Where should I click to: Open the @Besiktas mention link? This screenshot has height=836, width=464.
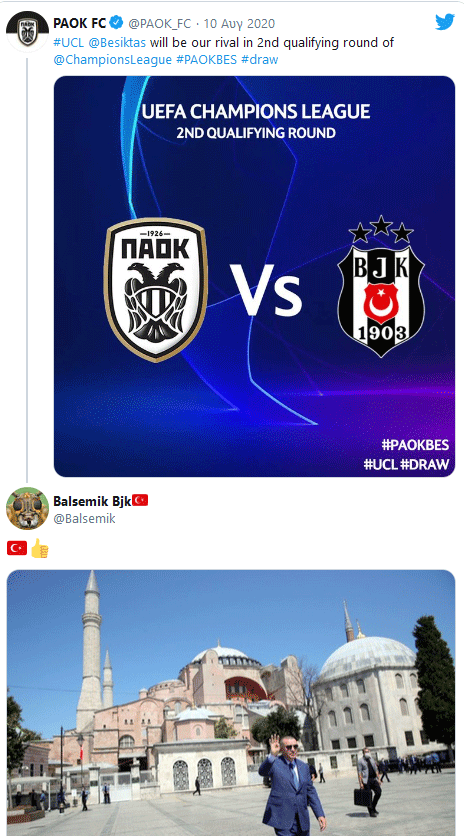[116, 43]
